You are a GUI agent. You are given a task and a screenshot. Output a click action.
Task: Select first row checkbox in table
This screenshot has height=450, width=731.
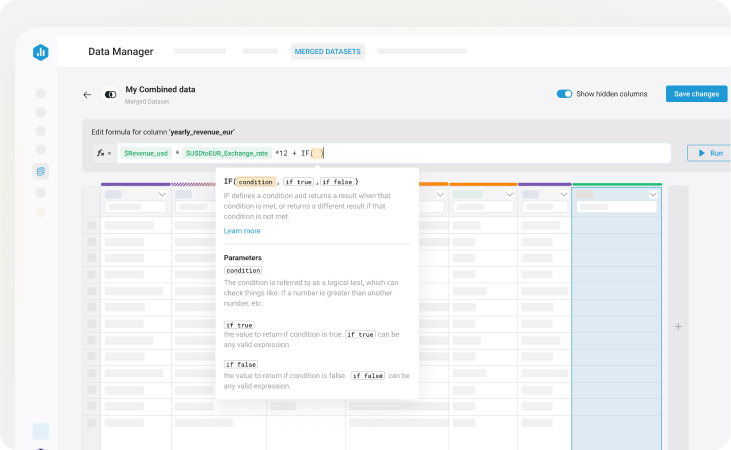(91, 226)
